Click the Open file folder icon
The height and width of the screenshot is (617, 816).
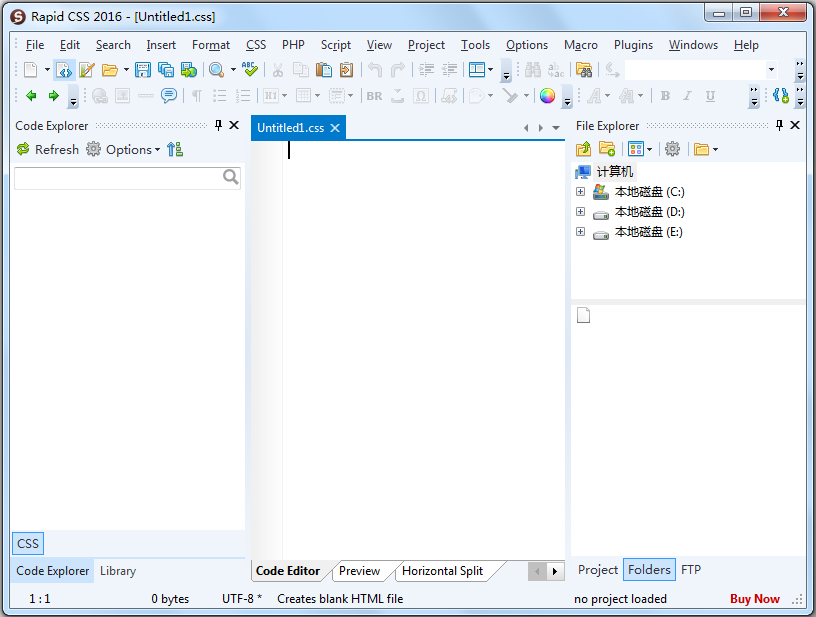(109, 70)
